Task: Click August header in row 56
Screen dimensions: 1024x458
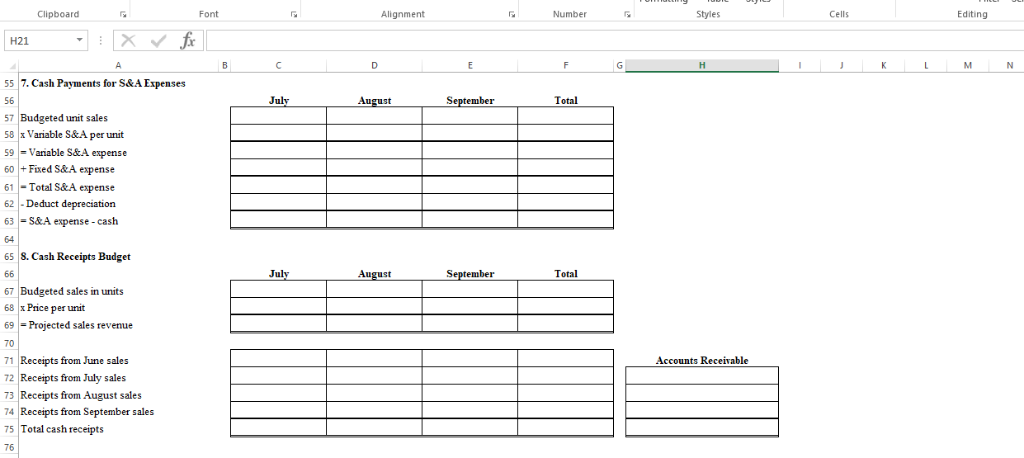Action: (x=374, y=101)
